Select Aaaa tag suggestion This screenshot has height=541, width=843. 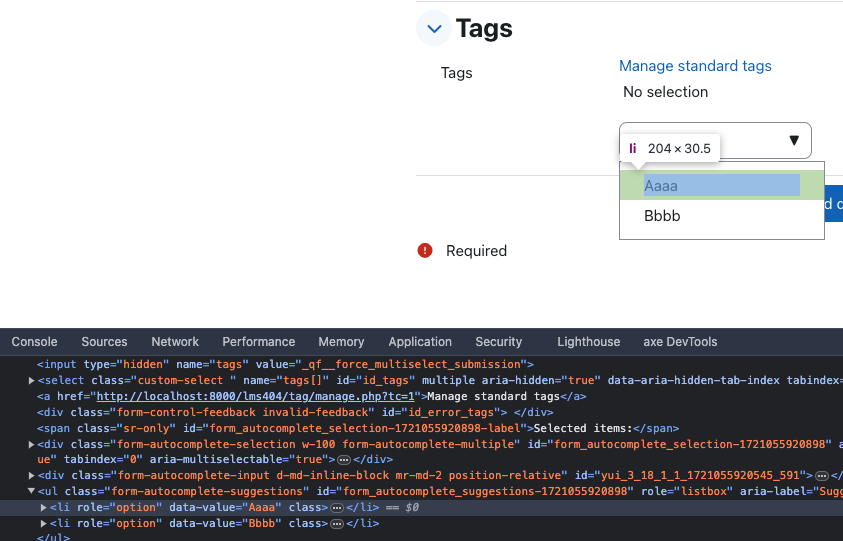click(x=721, y=186)
